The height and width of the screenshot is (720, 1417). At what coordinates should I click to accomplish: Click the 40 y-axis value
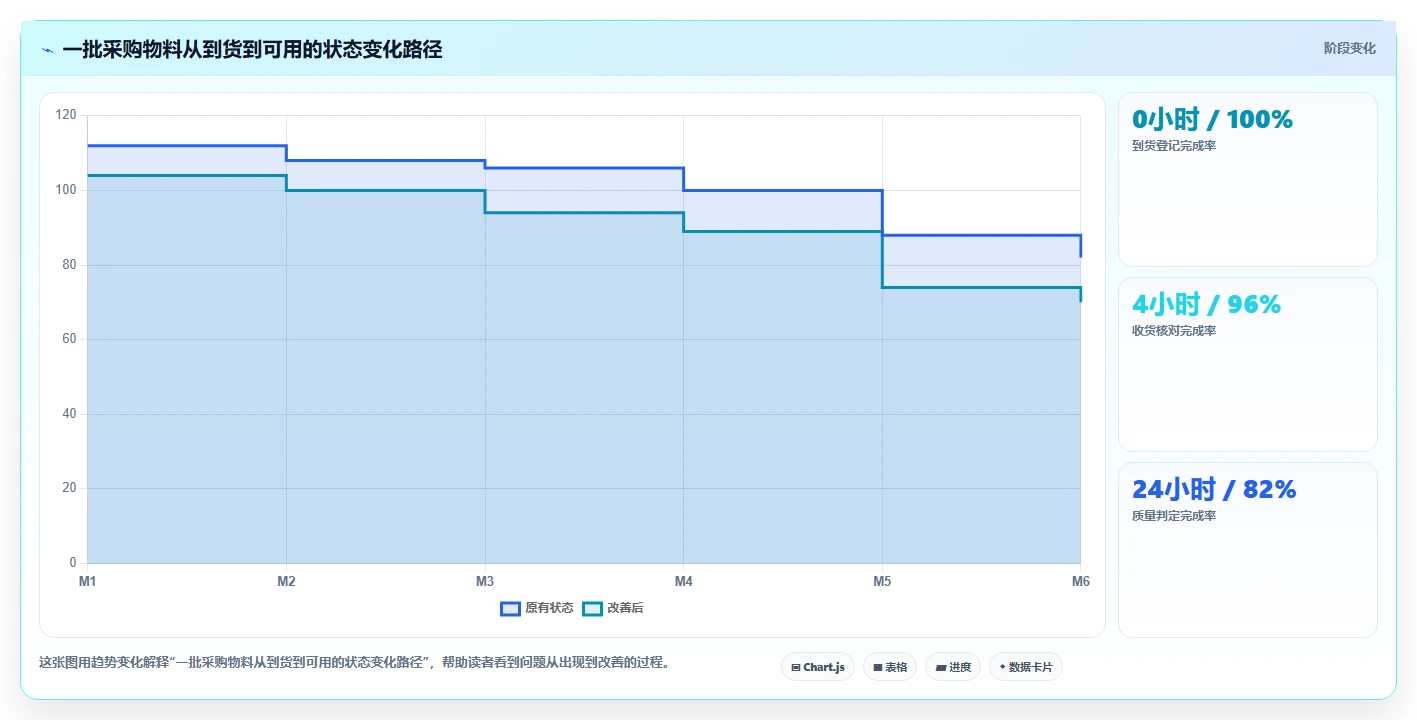(x=69, y=414)
